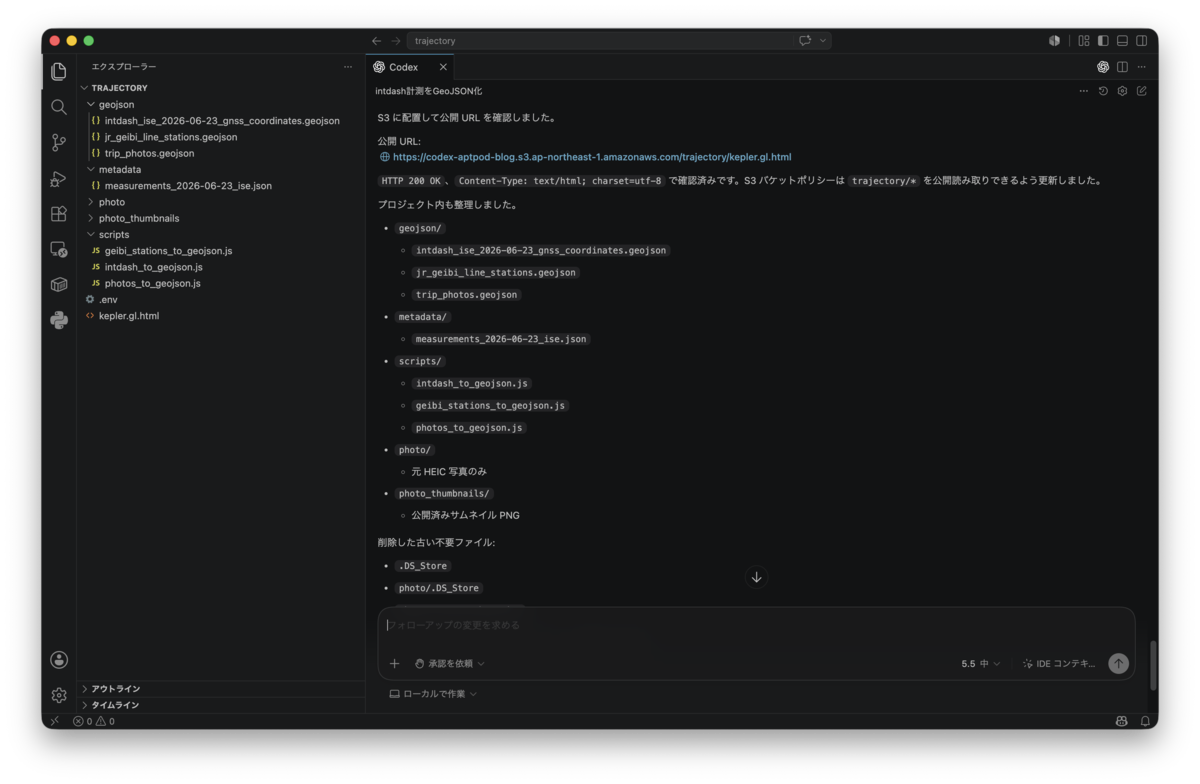The width and height of the screenshot is (1200, 784).
Task: Open the Manage gear in activity bar
Action: coord(59,695)
